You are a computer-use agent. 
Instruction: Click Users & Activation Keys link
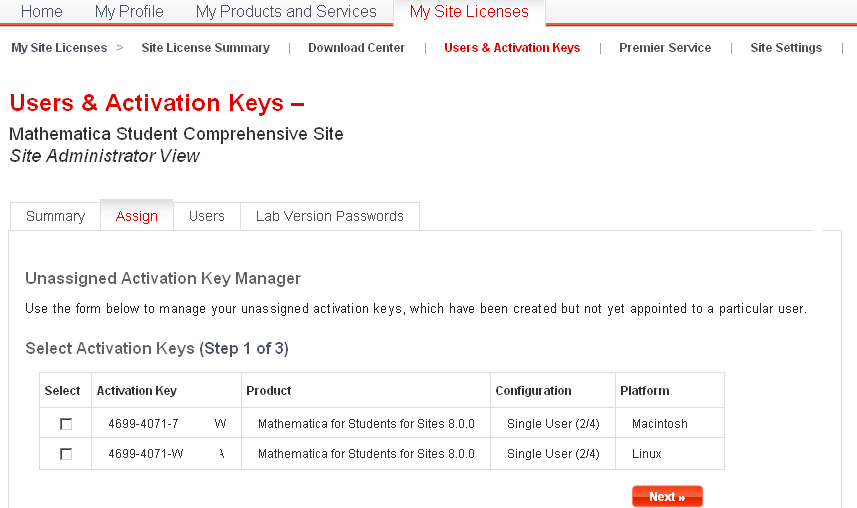tap(512, 48)
